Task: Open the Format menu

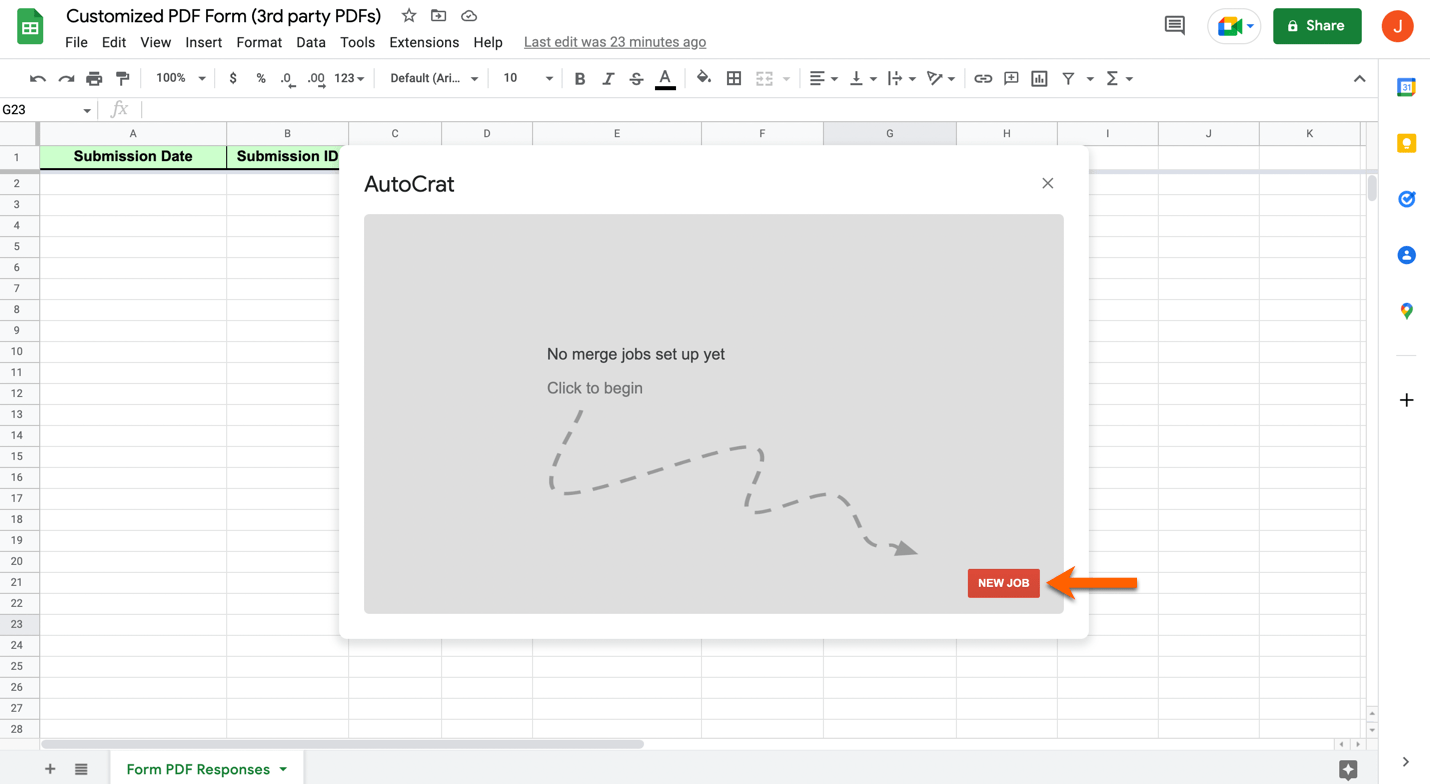Action: [x=259, y=42]
